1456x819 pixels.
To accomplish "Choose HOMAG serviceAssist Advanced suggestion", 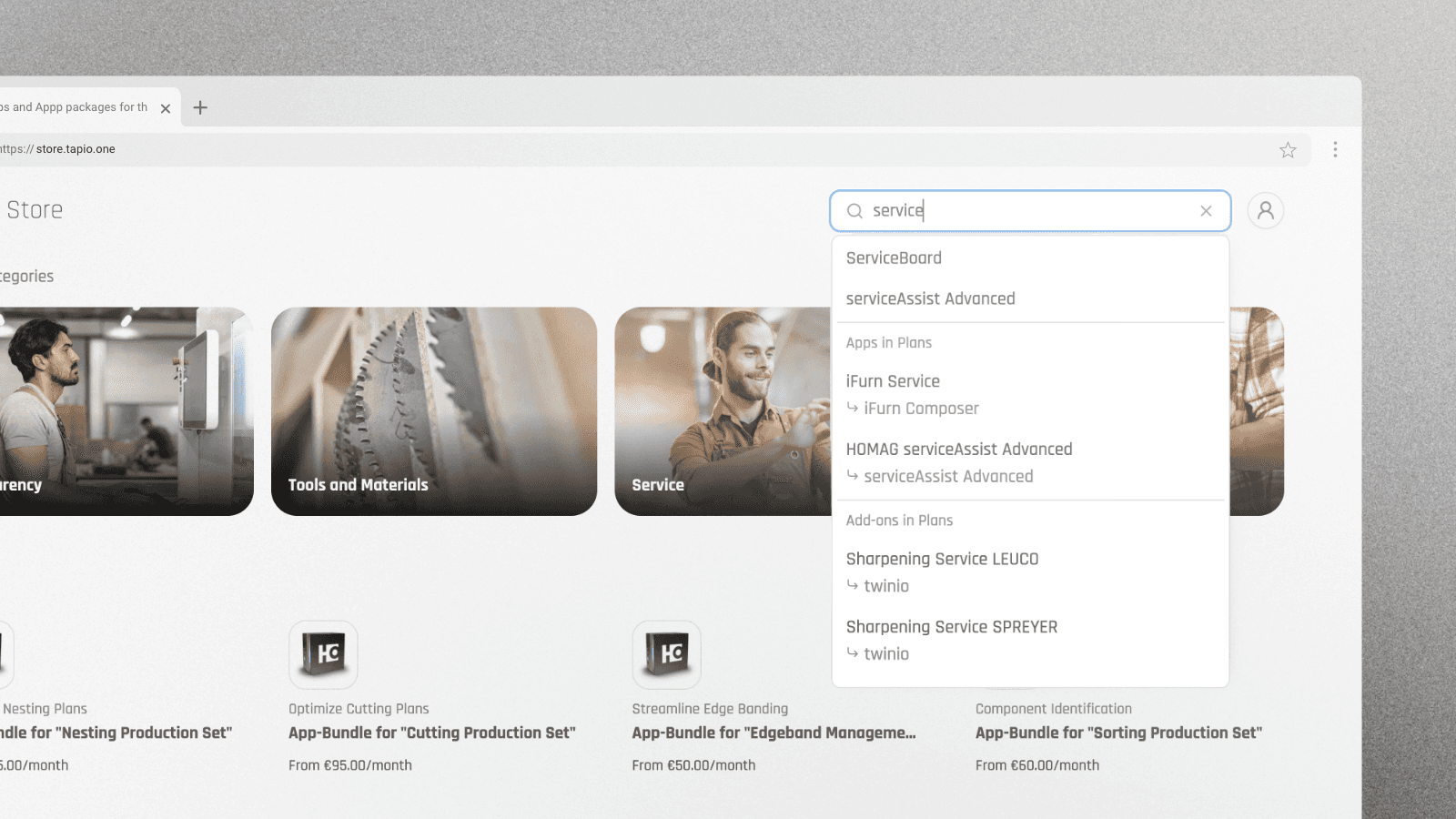I will point(959,450).
